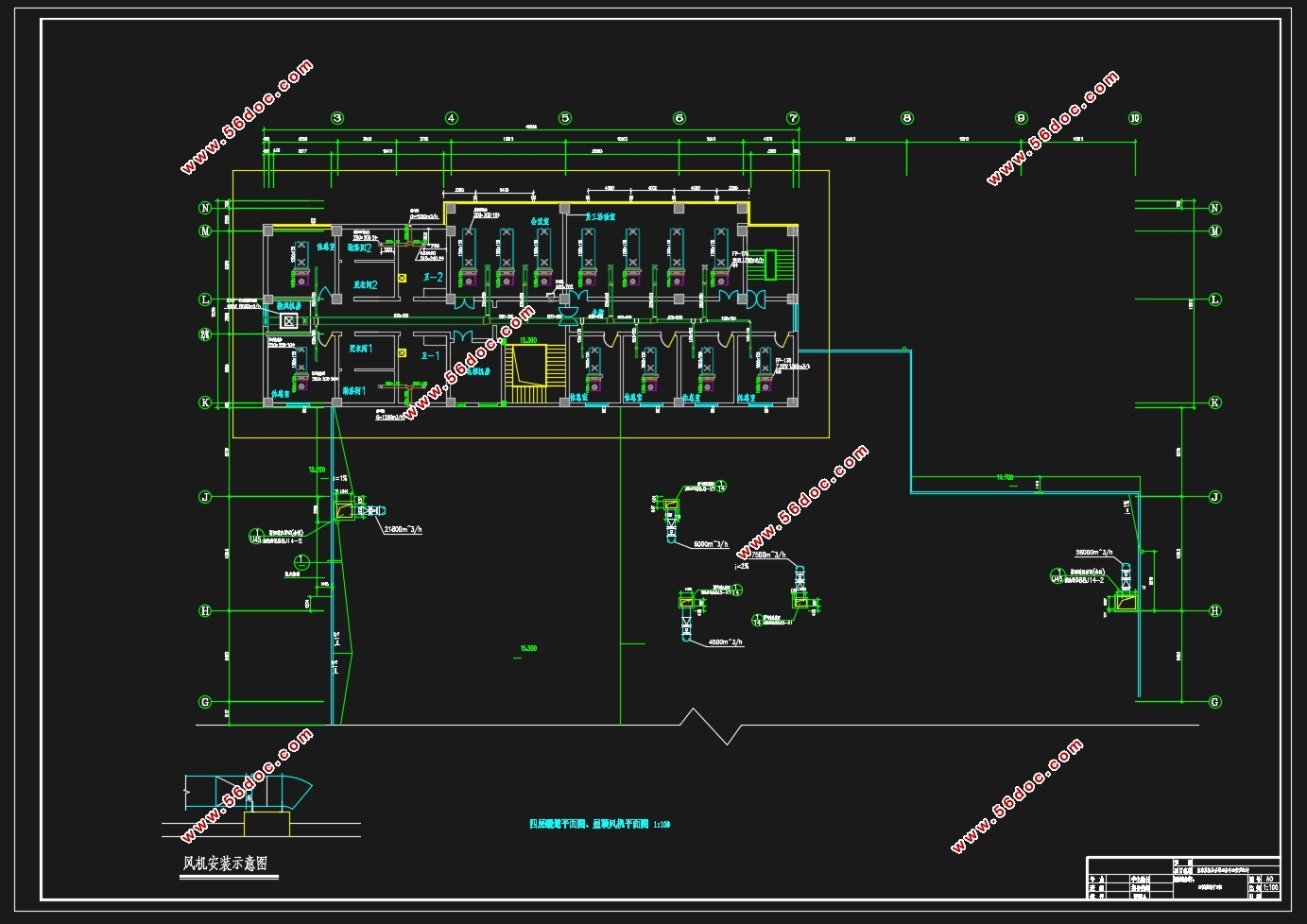Select left-side axis bubble G
The width and height of the screenshot is (1307, 924).
point(205,702)
